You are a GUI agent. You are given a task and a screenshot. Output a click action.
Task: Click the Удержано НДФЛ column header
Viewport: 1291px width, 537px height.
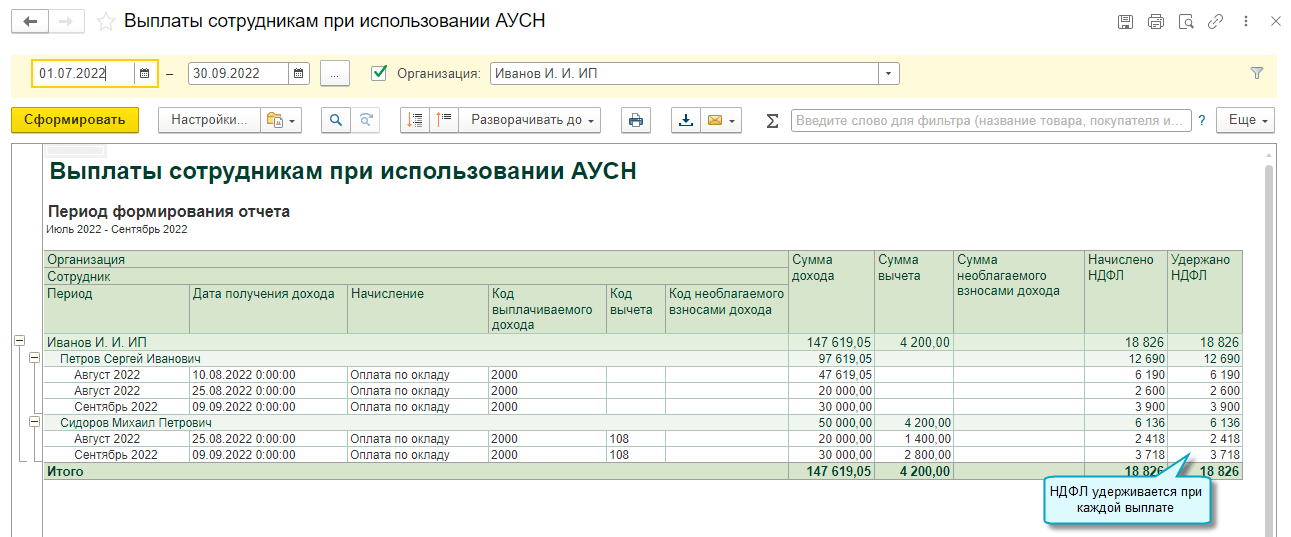tap(1204, 292)
